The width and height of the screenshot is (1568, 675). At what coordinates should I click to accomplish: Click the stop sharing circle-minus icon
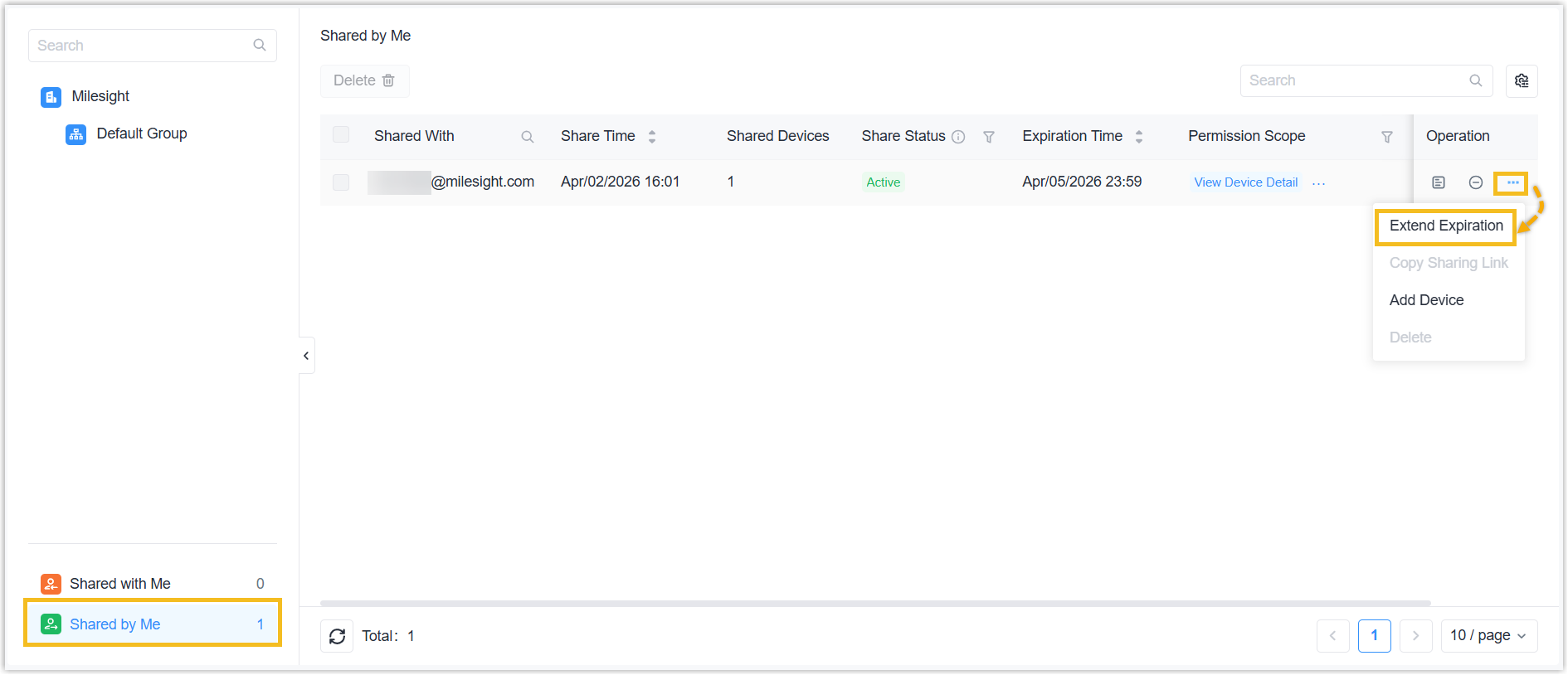1475,182
